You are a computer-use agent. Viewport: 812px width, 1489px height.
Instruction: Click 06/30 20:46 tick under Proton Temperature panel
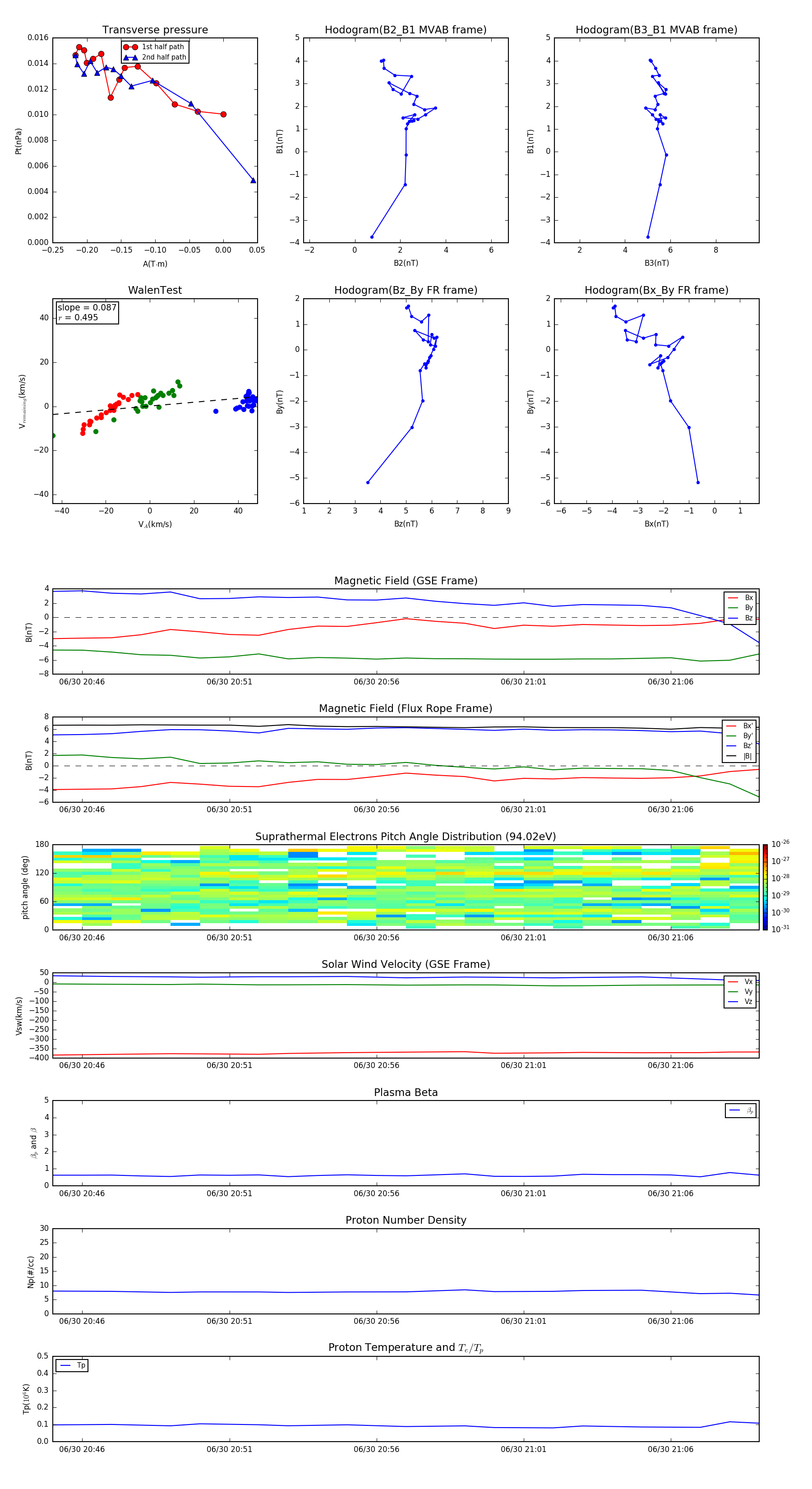[82, 1449]
